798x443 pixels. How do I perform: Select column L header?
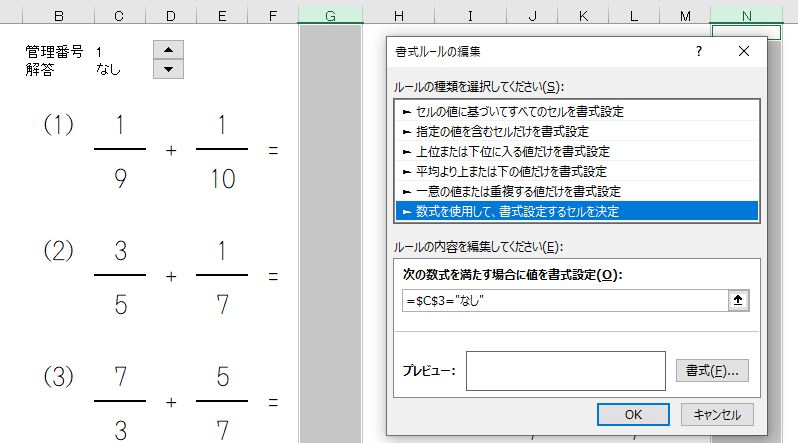coord(634,16)
